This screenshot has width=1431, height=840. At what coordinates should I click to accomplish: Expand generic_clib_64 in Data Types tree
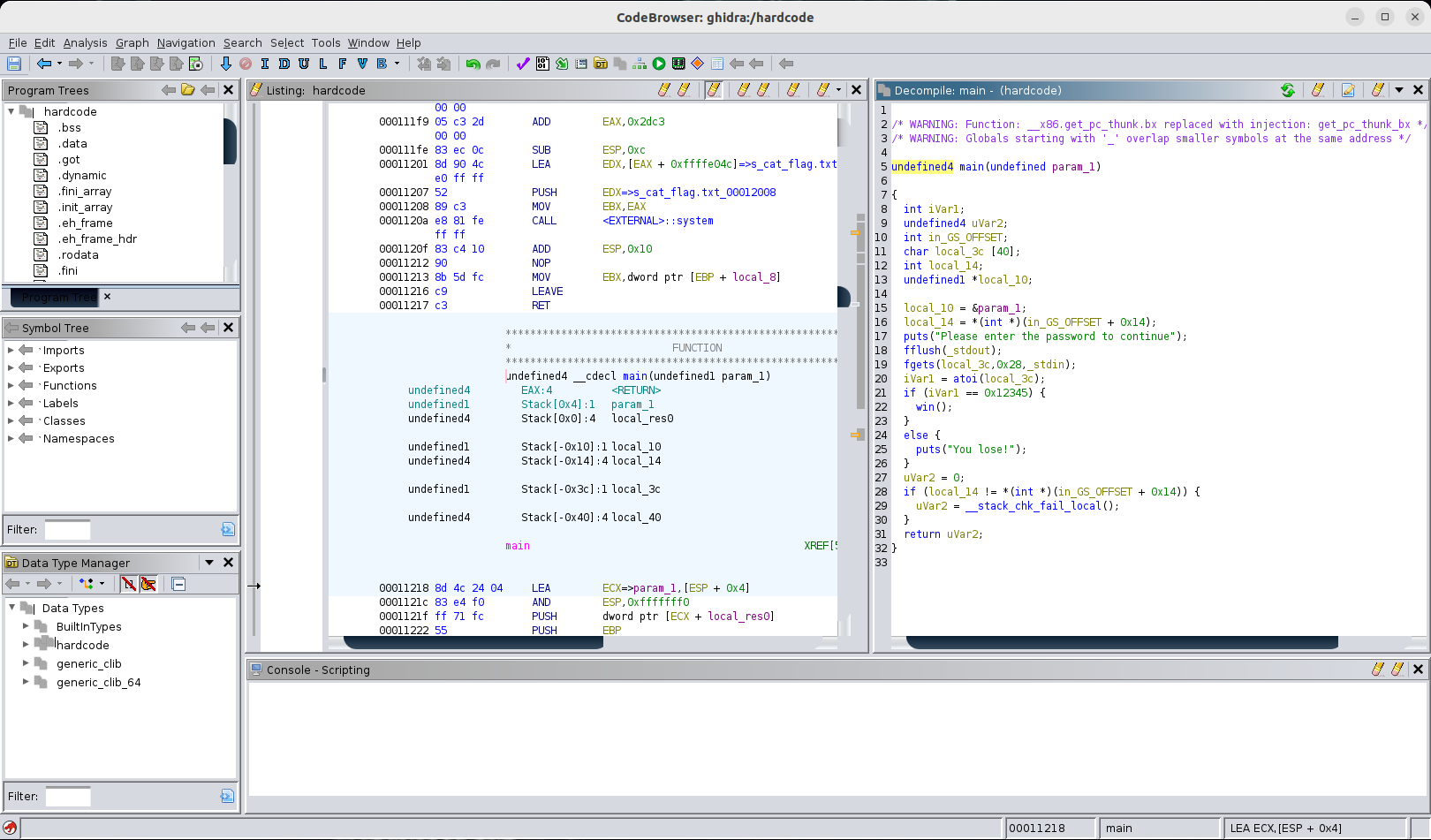26,682
